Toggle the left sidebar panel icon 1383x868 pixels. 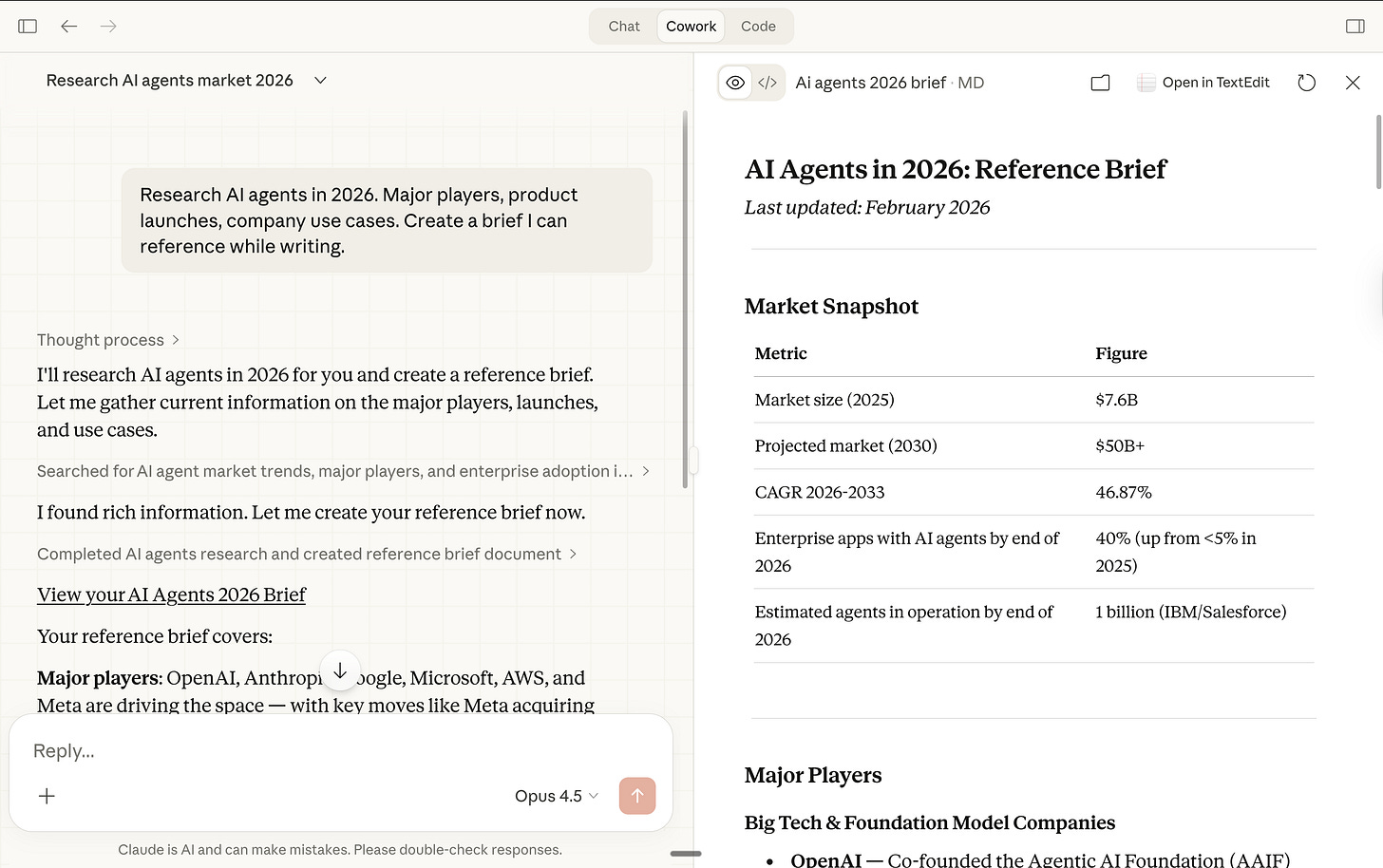pos(28,27)
